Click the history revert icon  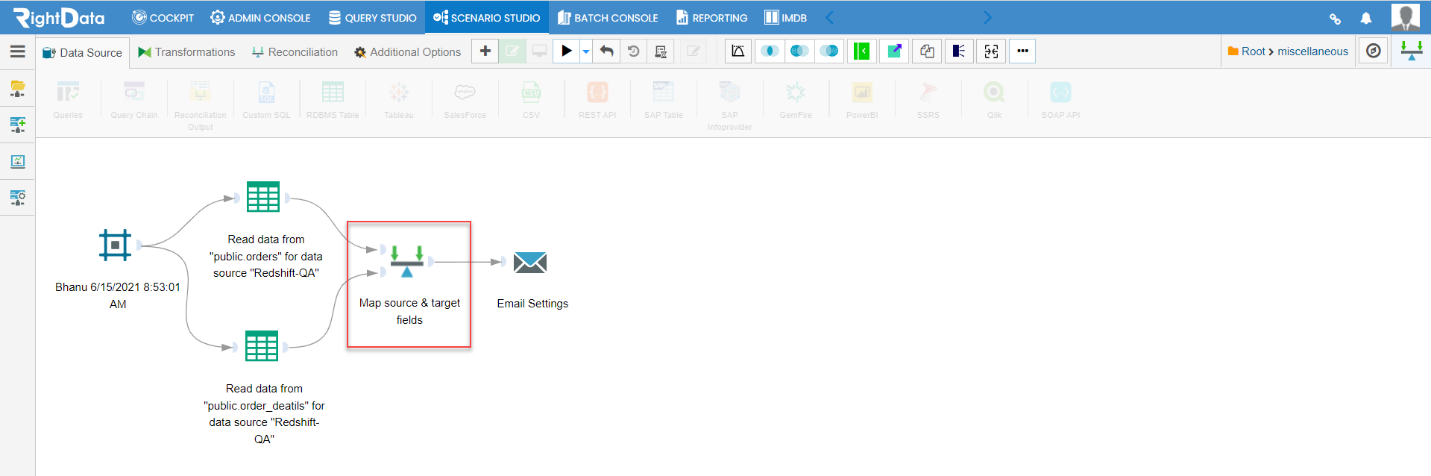[x=633, y=51]
